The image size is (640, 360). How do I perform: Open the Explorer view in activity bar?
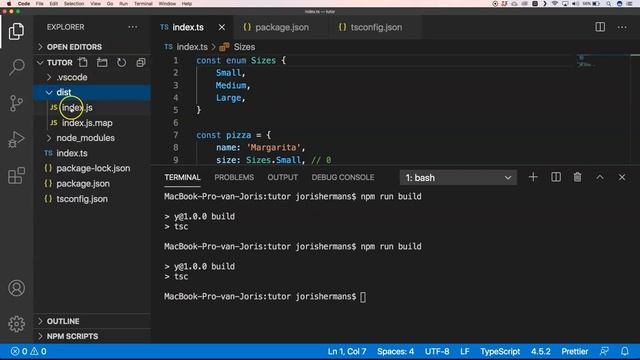pyautogui.click(x=16, y=31)
